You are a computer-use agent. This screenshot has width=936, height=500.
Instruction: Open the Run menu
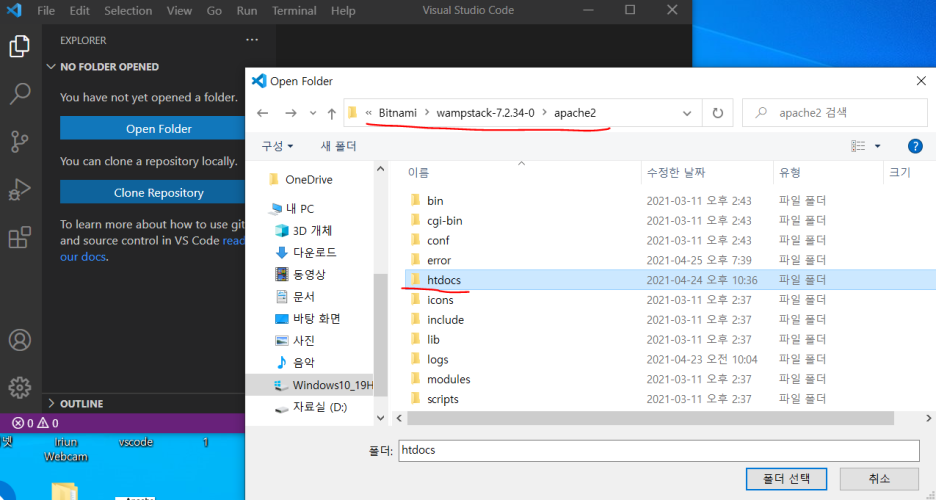(x=247, y=11)
